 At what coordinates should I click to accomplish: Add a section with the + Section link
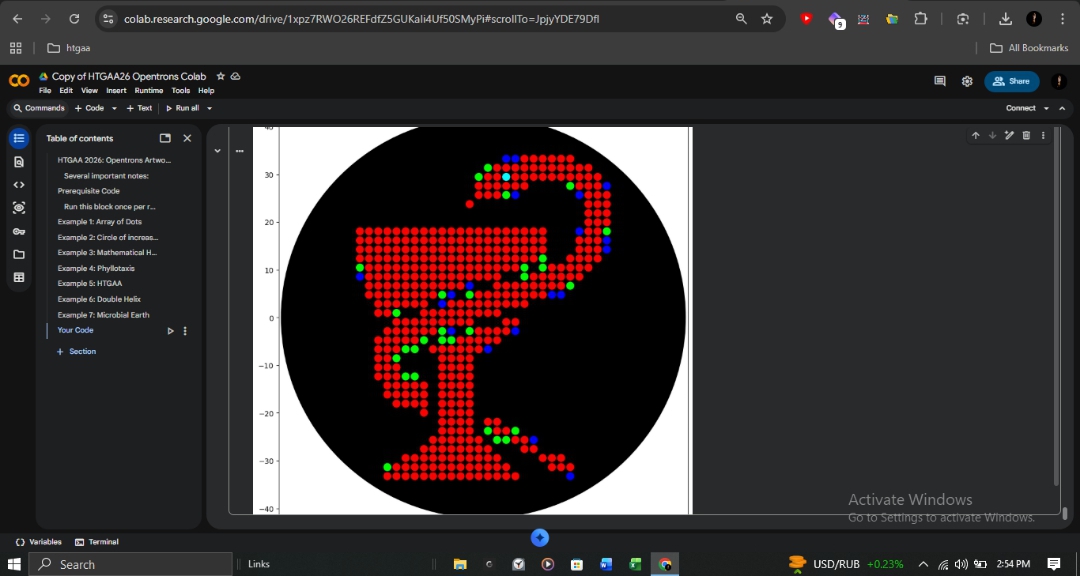pos(75,351)
